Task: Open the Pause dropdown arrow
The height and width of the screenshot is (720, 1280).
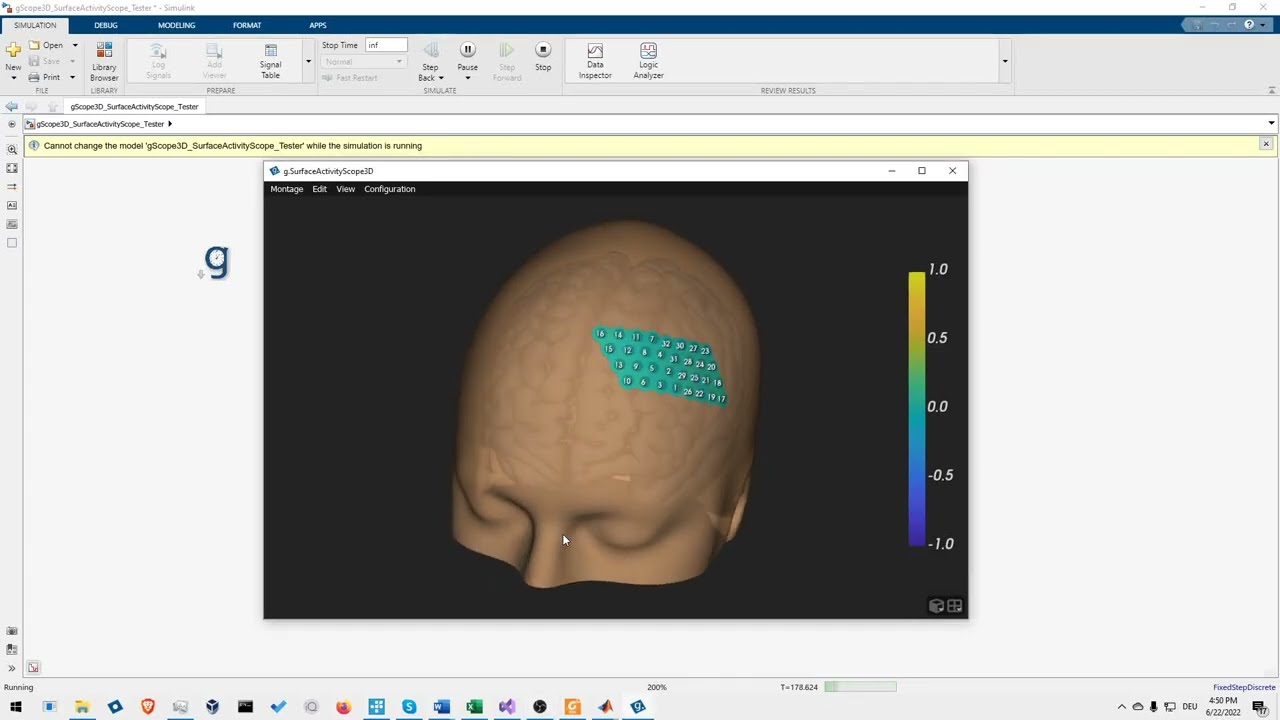Action: (x=467, y=78)
